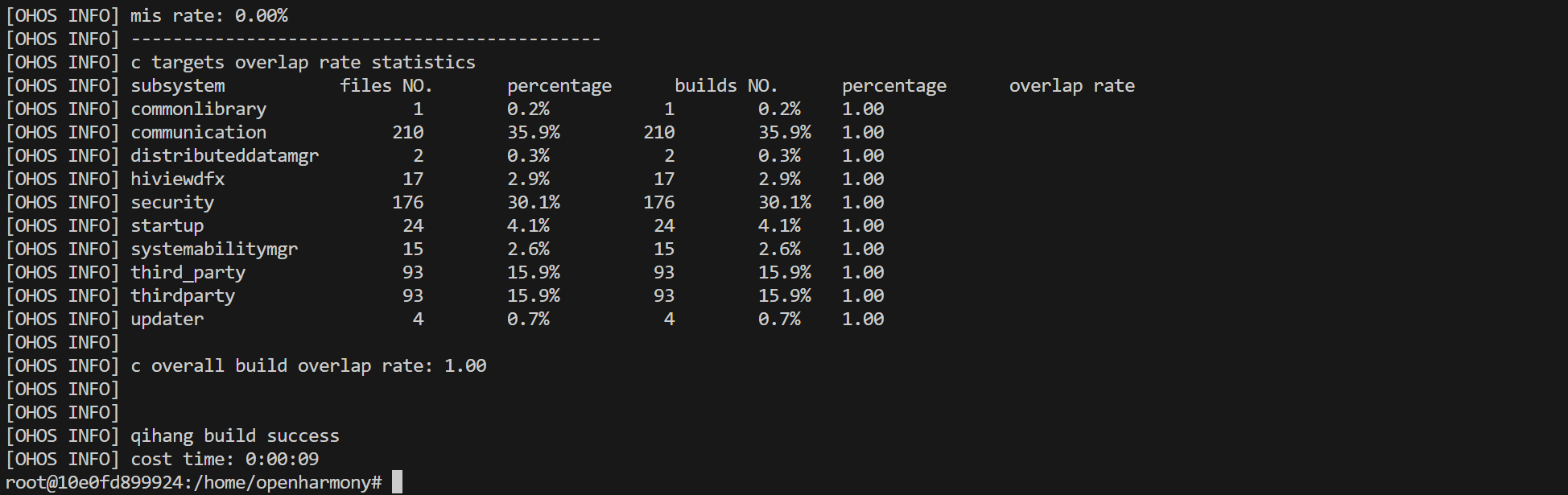Click the shell prompt root@10e0fd899924
Screen dimensions: 1568x495
click(x=93, y=482)
